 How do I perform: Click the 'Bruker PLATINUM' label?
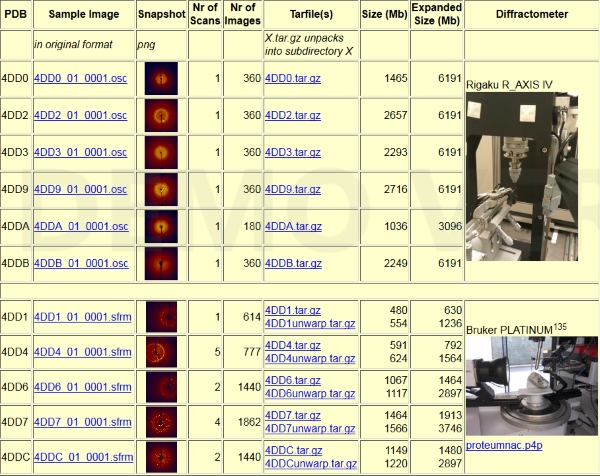pyautogui.click(x=516, y=329)
